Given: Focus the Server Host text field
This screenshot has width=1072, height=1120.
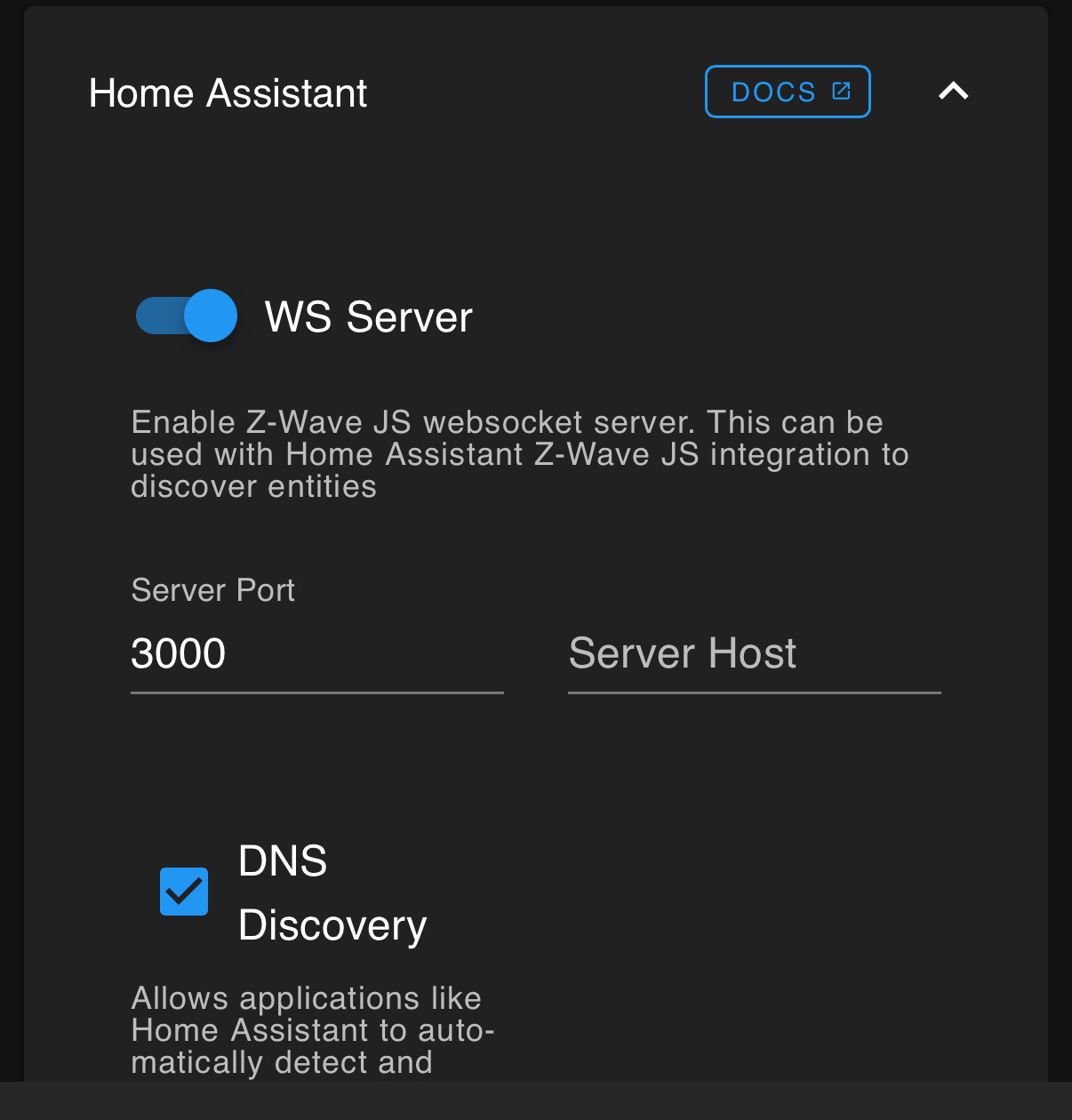Looking at the screenshot, I should point(754,653).
